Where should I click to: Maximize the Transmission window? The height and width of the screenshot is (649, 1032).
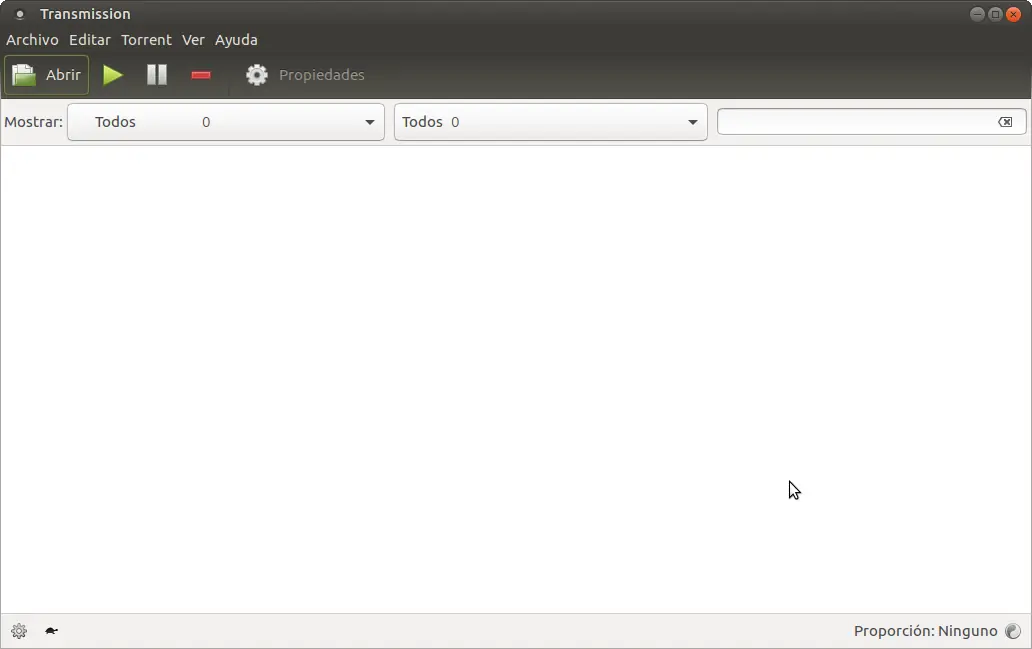coord(996,14)
